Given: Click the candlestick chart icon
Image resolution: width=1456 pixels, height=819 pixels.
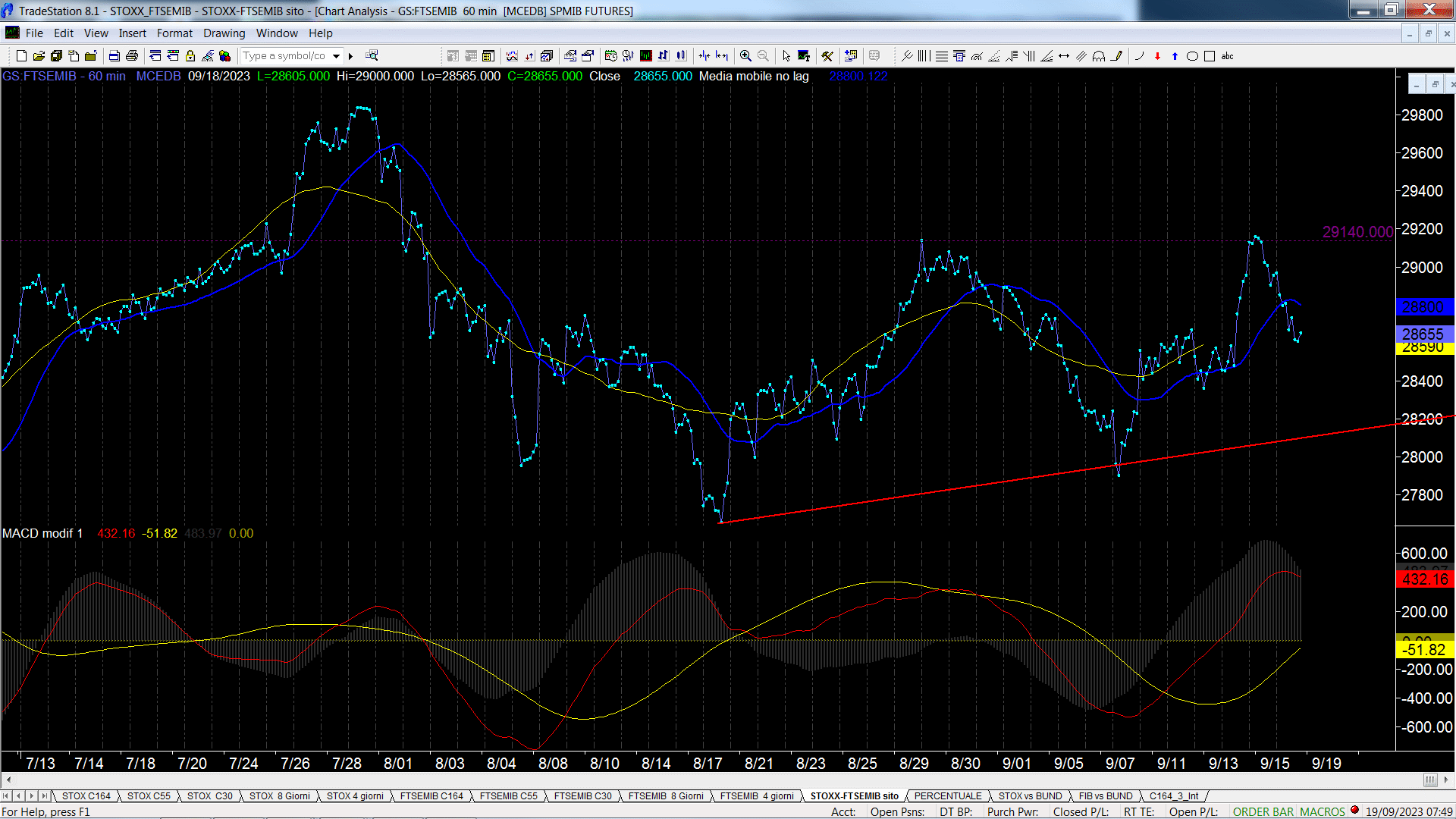Looking at the screenshot, I should point(681,55).
